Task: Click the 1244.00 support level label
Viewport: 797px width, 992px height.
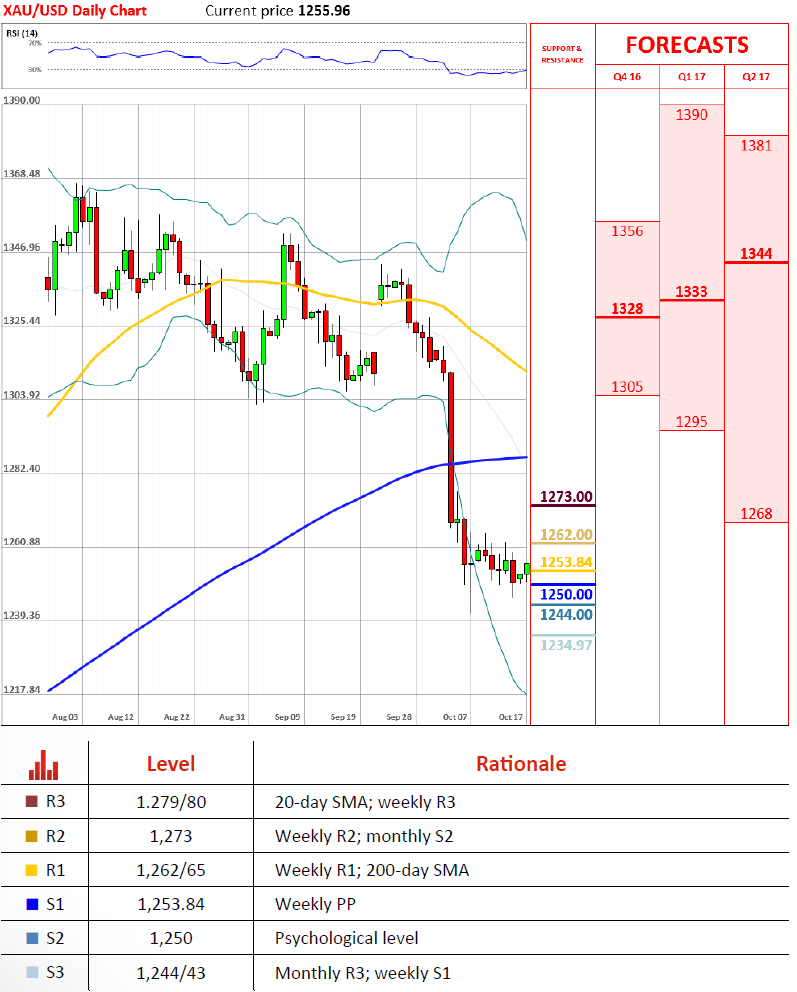Action: pos(566,614)
